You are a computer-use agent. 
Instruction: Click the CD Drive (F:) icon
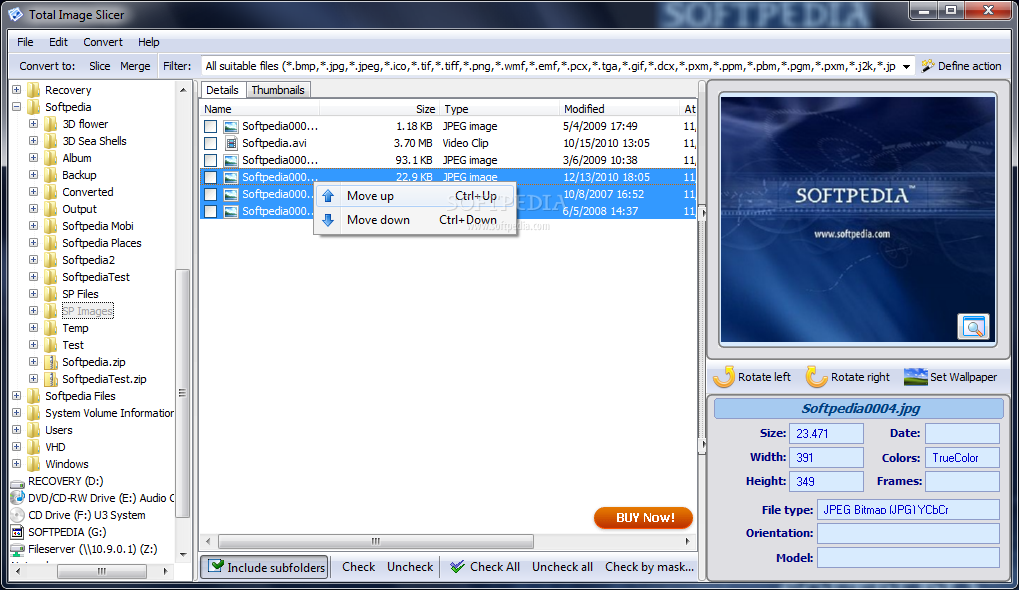[18, 515]
